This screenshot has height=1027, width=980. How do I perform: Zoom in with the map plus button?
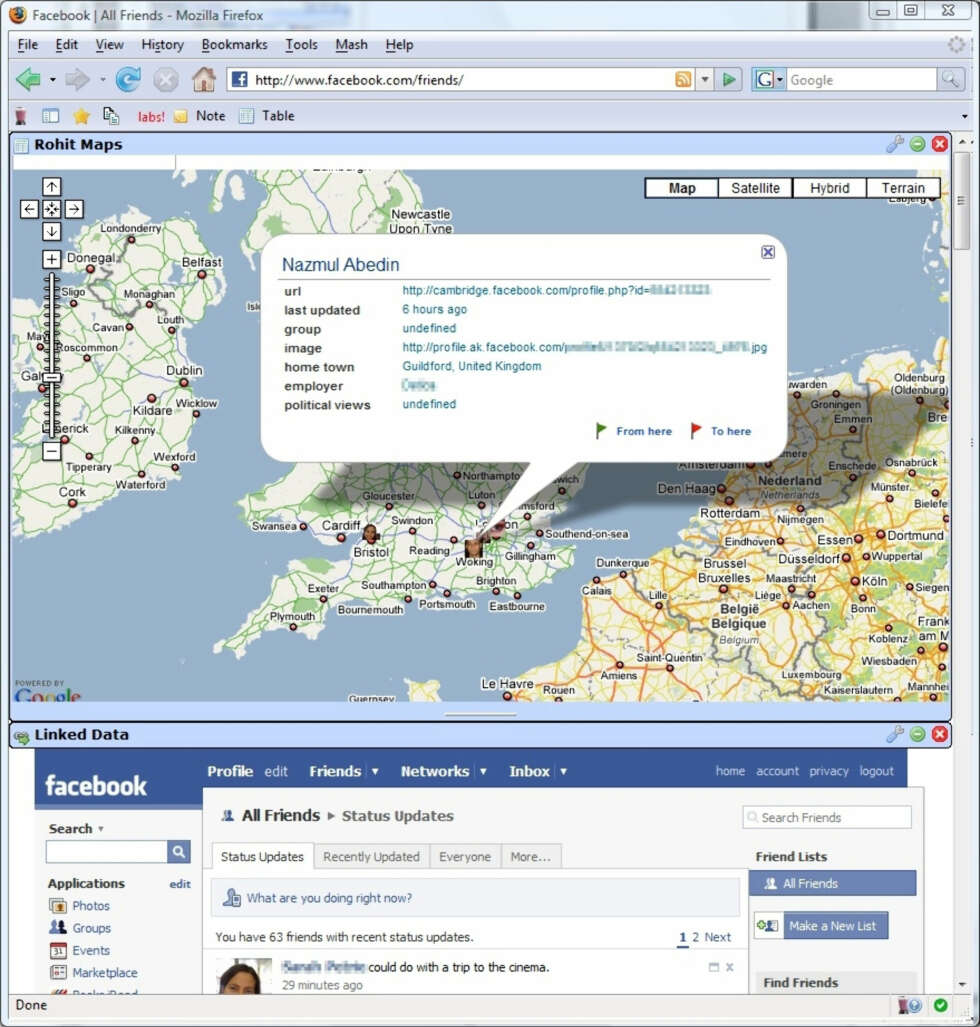point(52,259)
